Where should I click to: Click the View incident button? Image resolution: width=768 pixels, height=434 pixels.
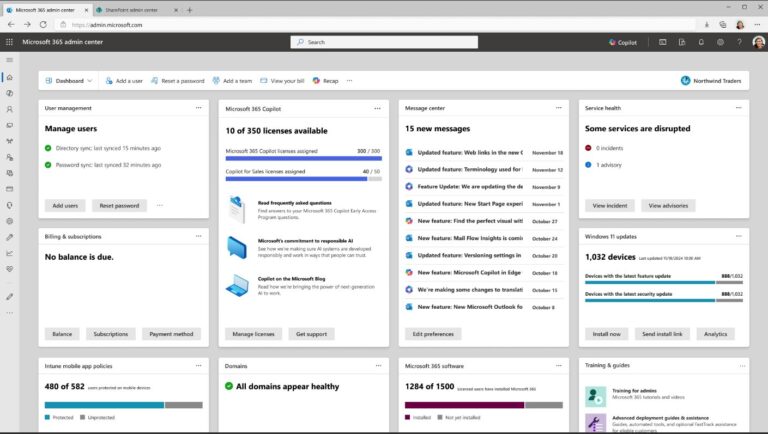610,206
